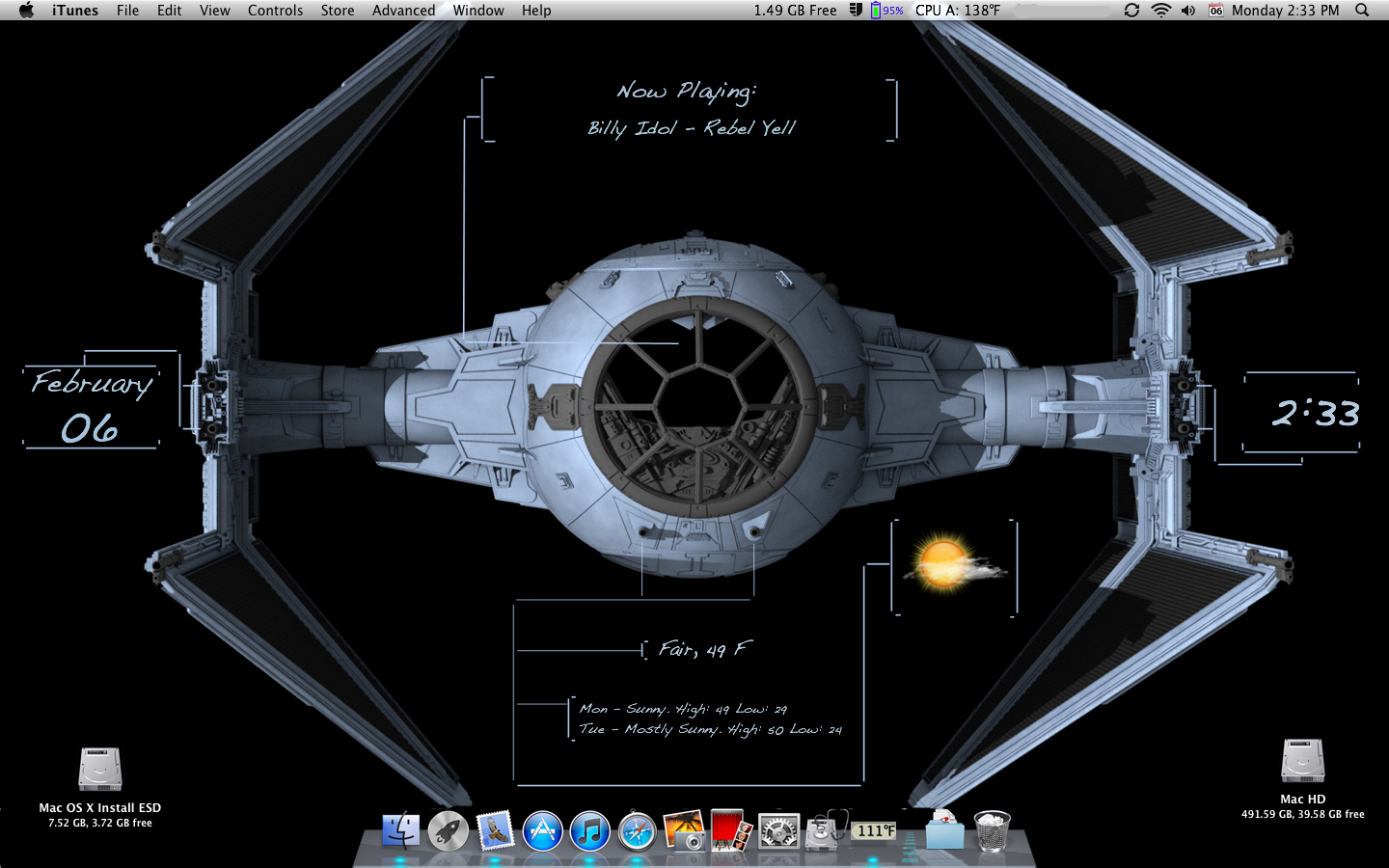The height and width of the screenshot is (868, 1389).
Task: Open Disk Utility in the Dock
Action: coord(826,830)
